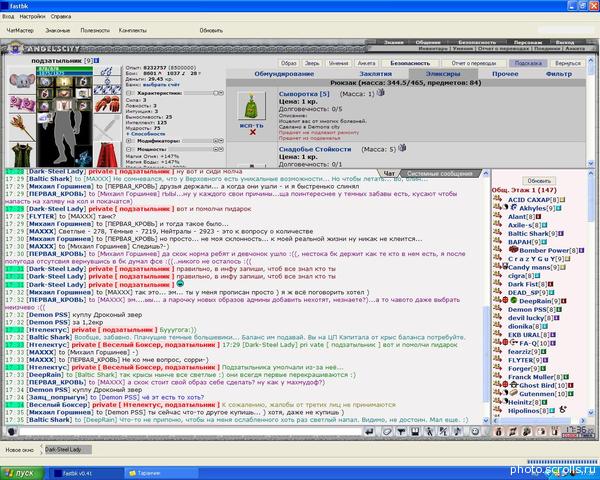Image resolution: width=600 pixels, height=480 pixels.
Task: Click the Вернуться button
Action: [x=568, y=63]
